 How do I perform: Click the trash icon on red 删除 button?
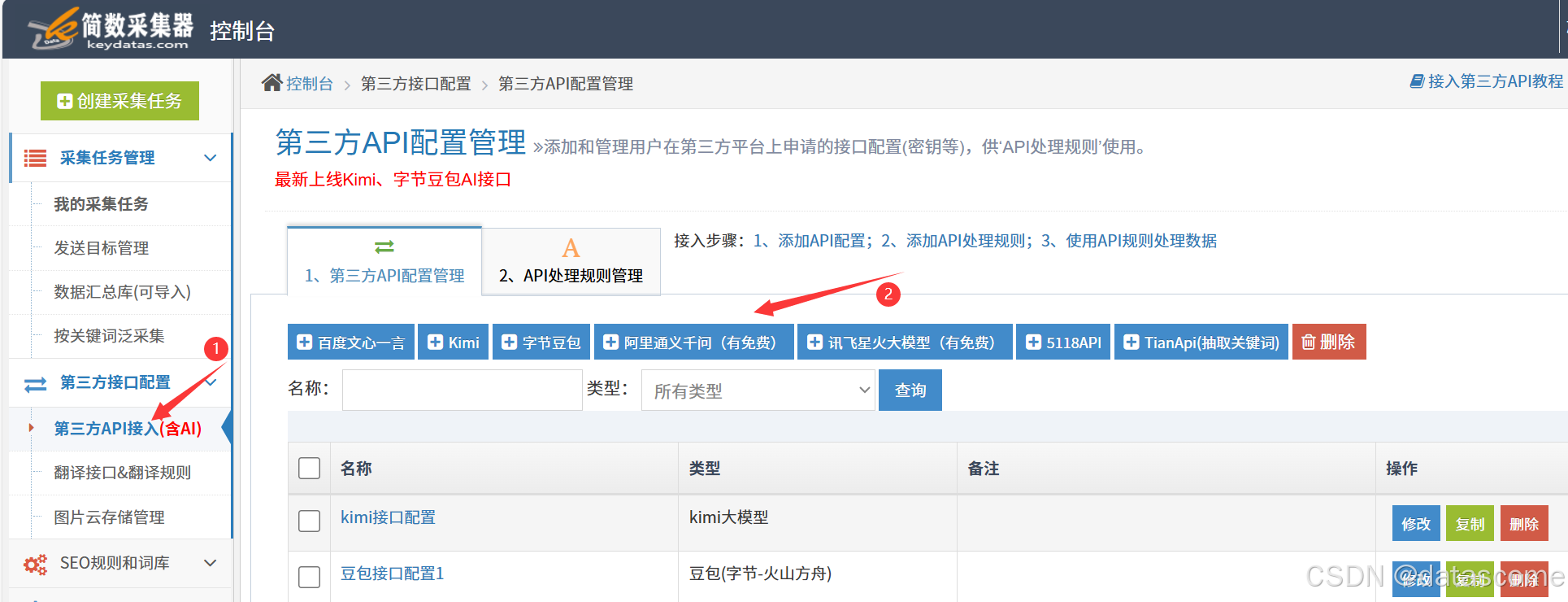point(1308,342)
